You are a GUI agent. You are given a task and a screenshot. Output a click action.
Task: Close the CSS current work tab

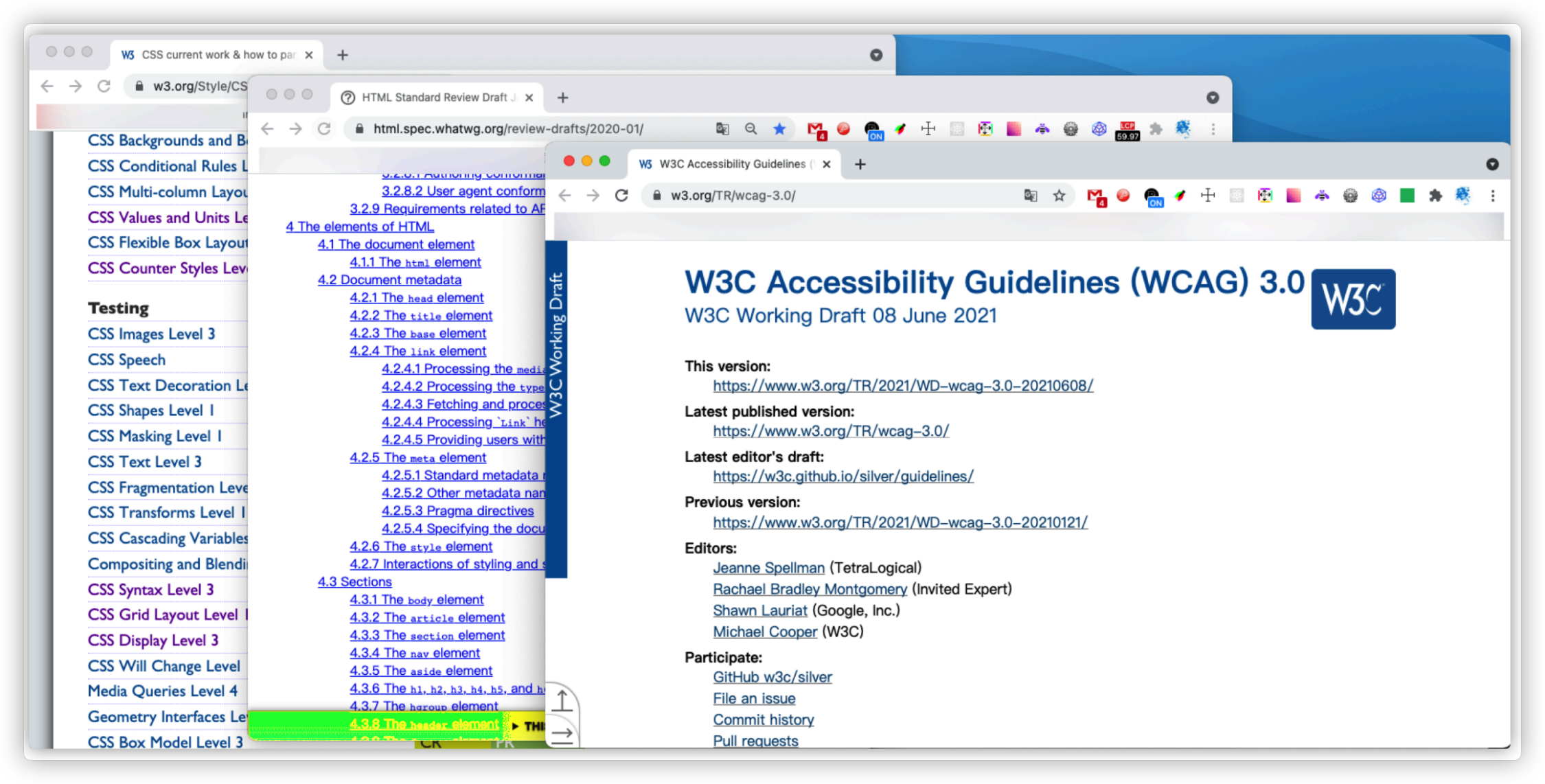(x=309, y=55)
